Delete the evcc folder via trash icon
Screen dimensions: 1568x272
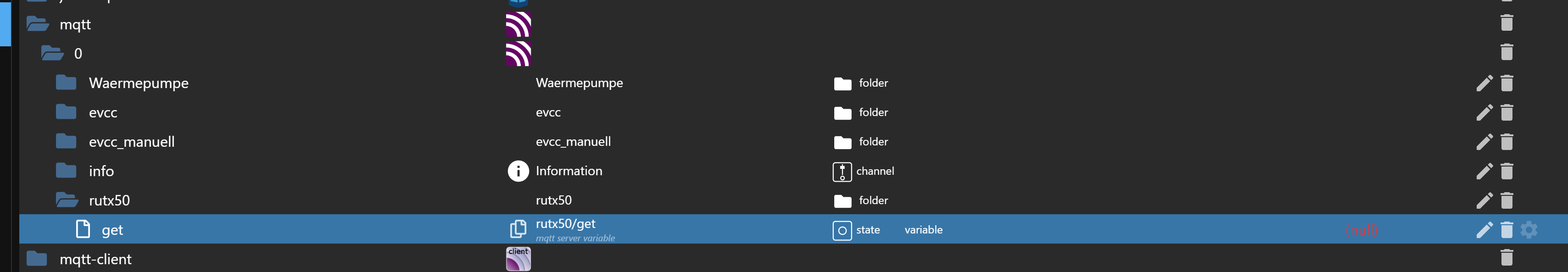click(x=1507, y=112)
